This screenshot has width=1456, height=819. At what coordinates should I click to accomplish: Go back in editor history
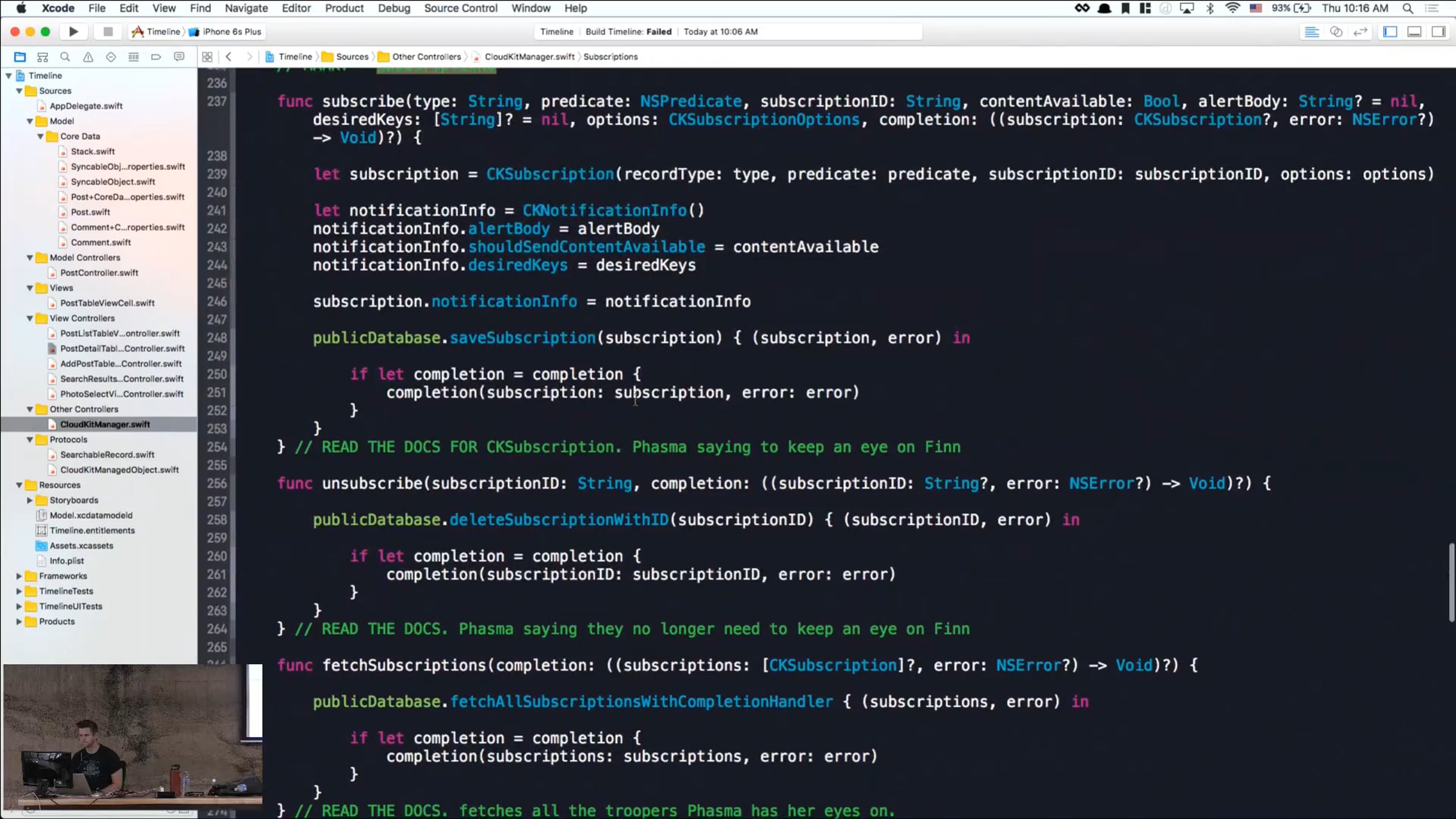coord(229,56)
